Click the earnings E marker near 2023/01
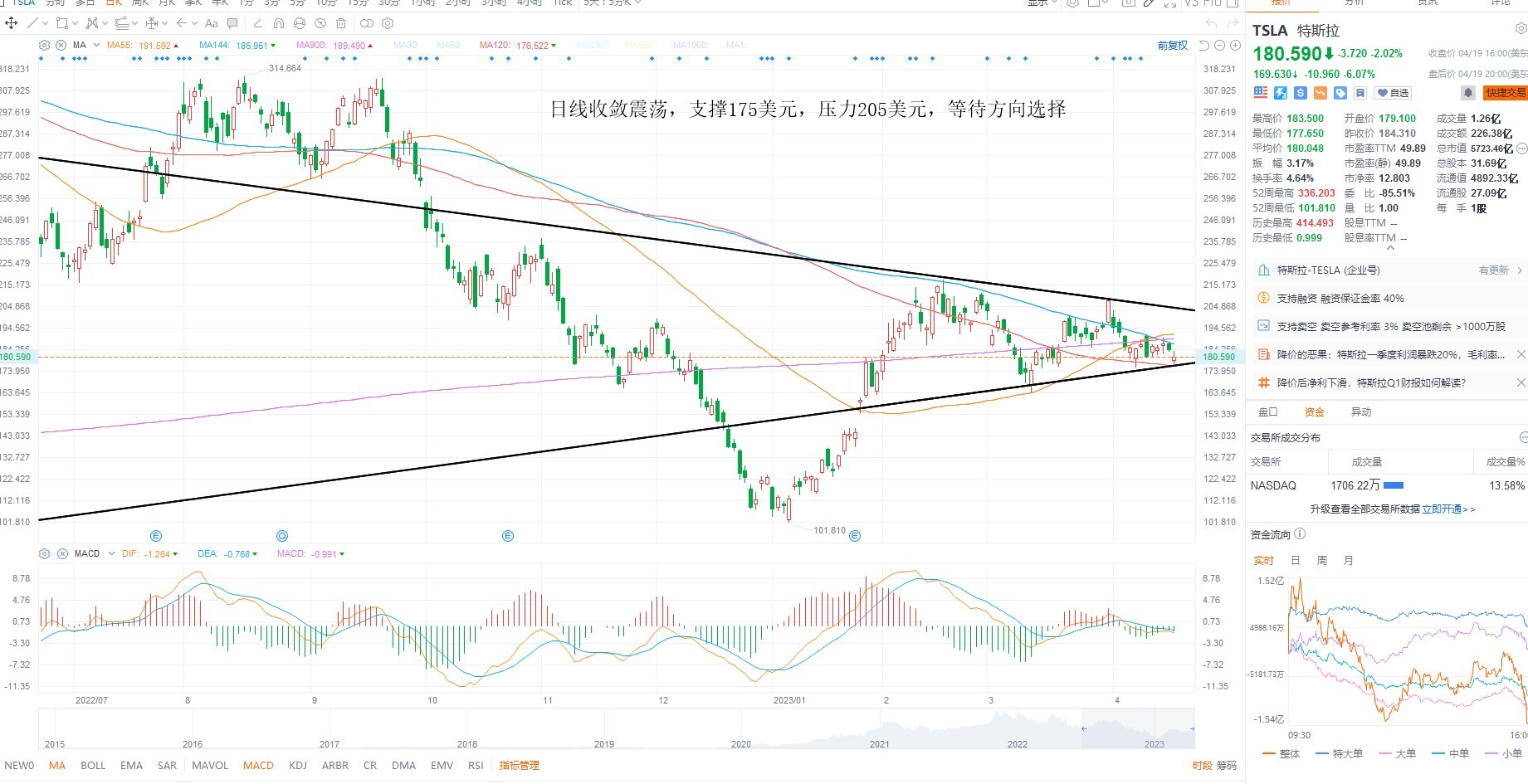The width and height of the screenshot is (1528, 784). tap(855, 536)
